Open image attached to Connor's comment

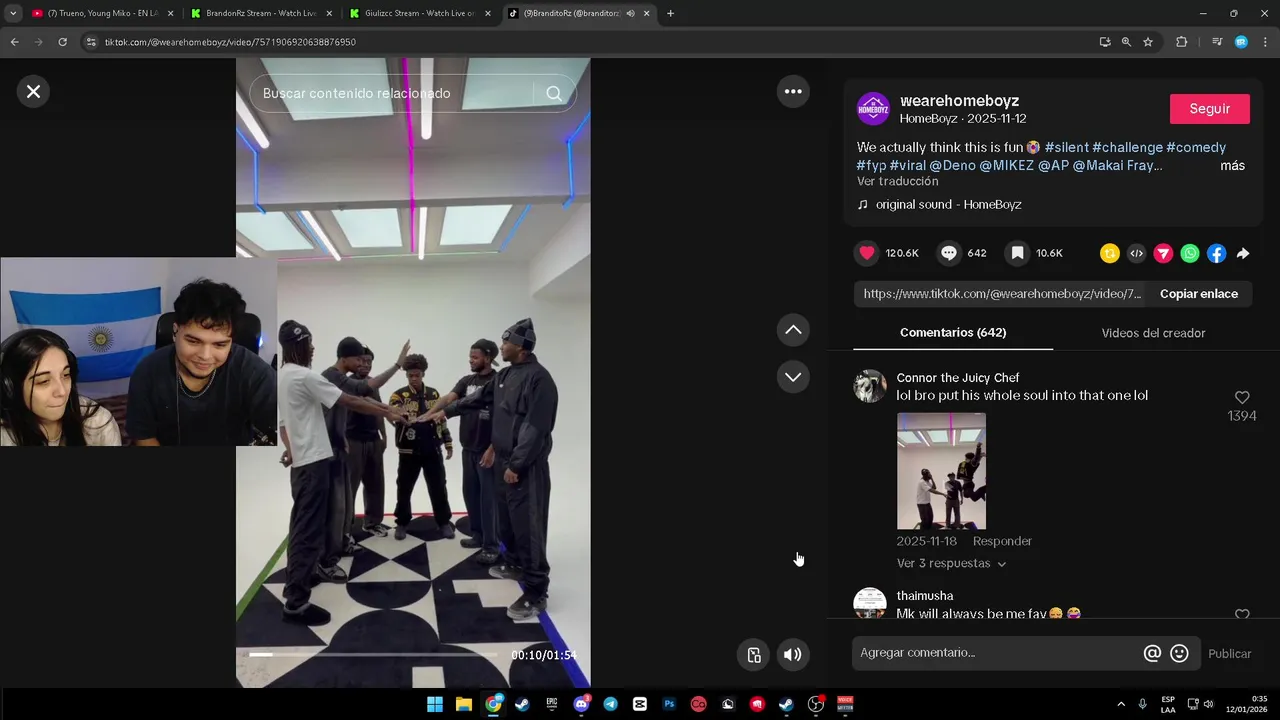tap(941, 471)
